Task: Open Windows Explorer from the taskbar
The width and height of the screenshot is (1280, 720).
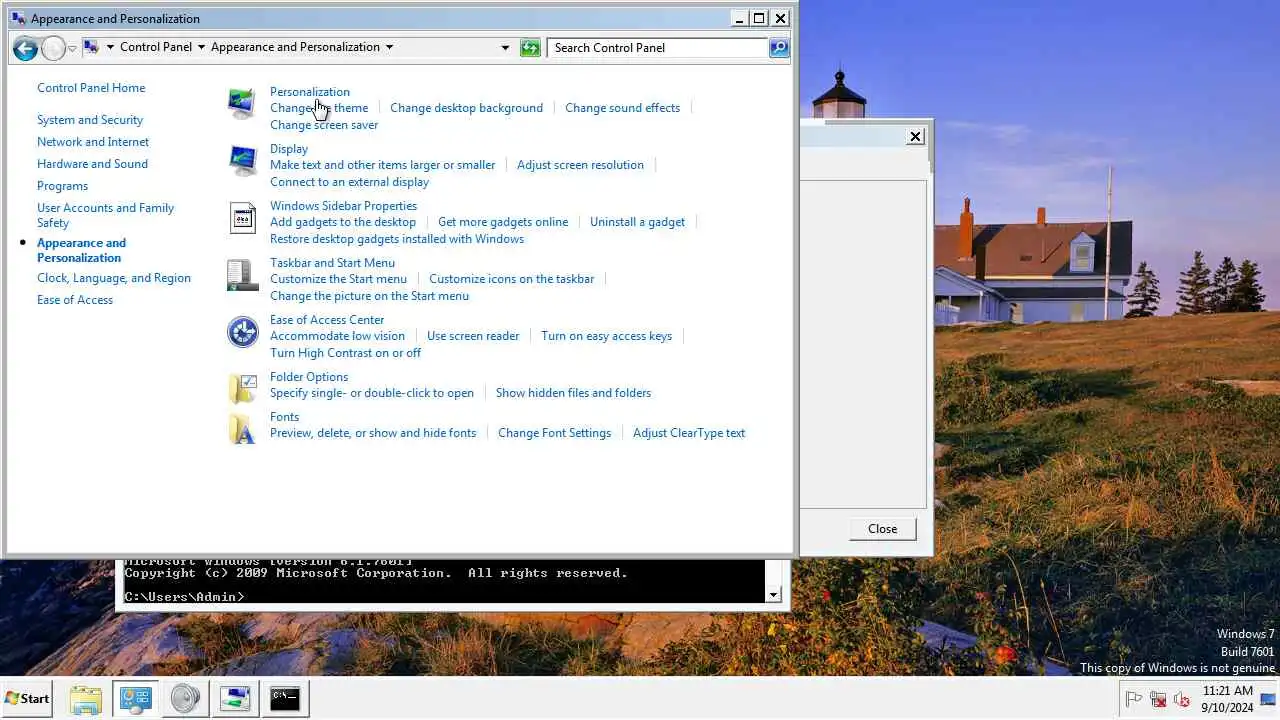Action: [86, 698]
